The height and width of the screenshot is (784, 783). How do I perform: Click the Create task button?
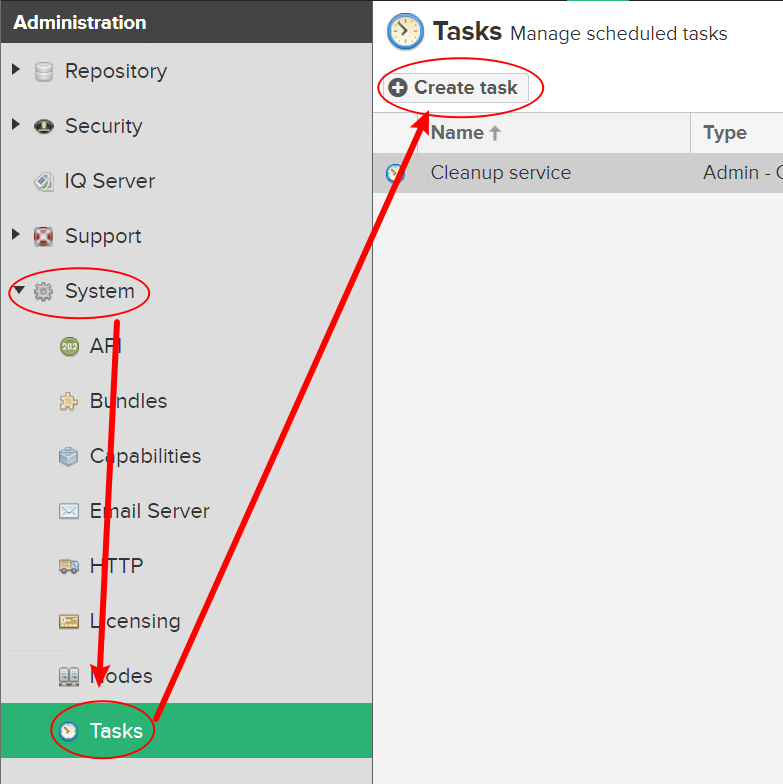[456, 88]
